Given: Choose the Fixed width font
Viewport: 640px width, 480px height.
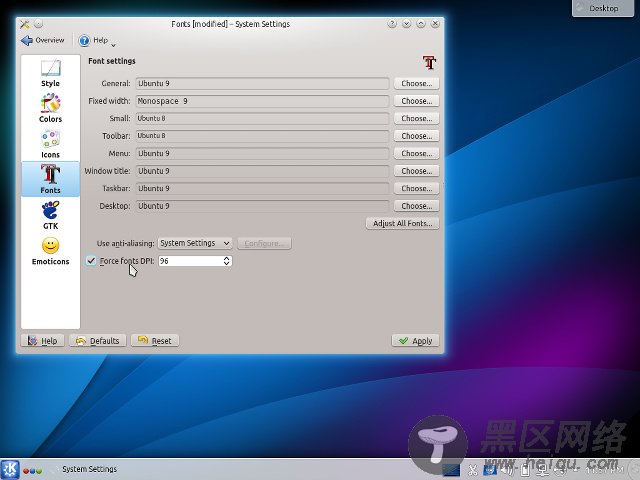Looking at the screenshot, I should tap(416, 101).
